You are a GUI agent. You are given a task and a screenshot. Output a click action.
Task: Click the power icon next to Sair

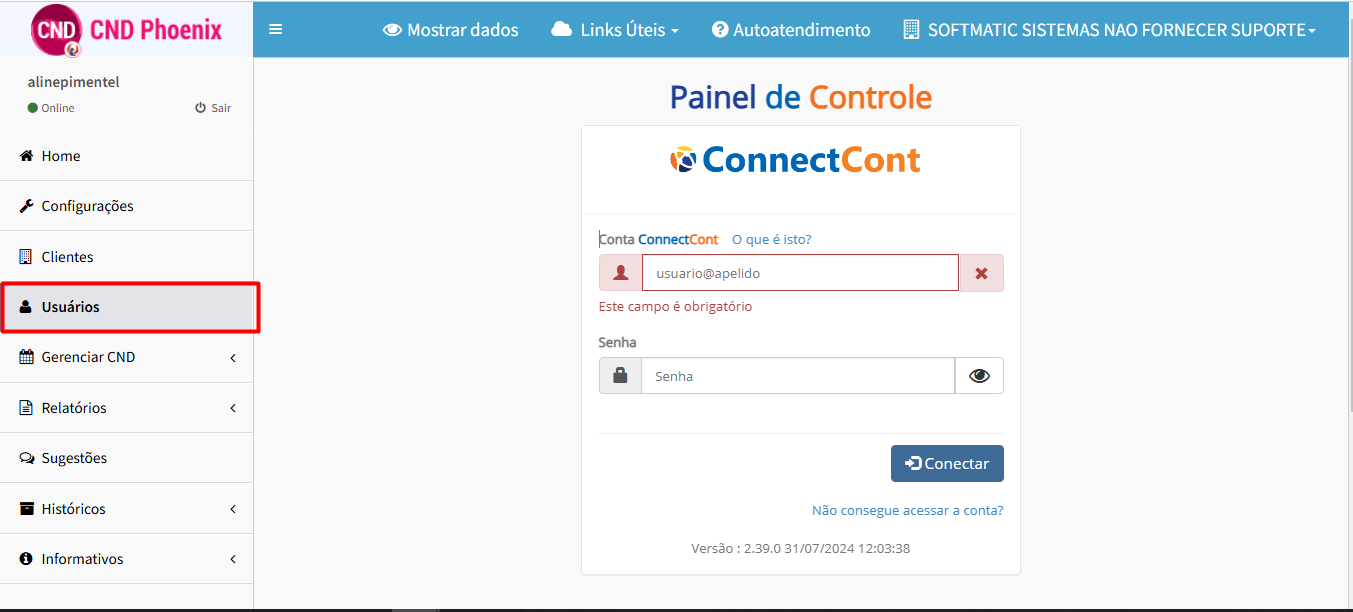tap(200, 108)
